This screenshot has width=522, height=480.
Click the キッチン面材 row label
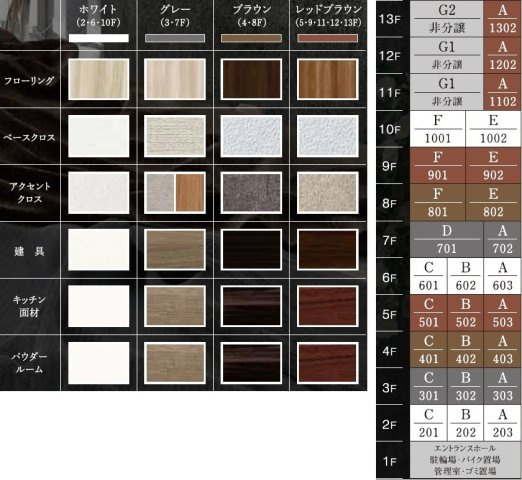[29, 306]
